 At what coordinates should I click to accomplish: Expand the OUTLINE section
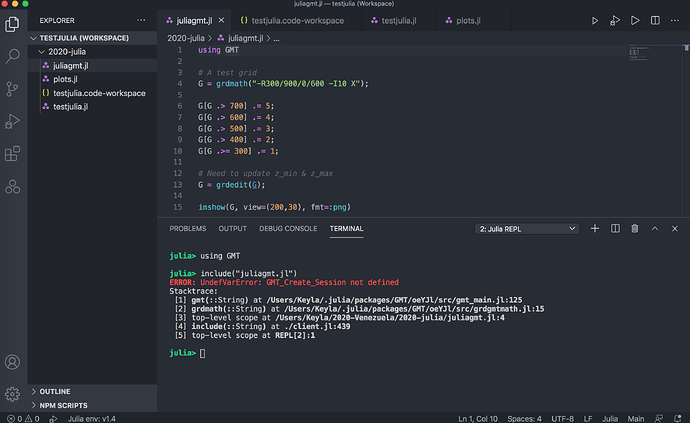tap(92, 391)
